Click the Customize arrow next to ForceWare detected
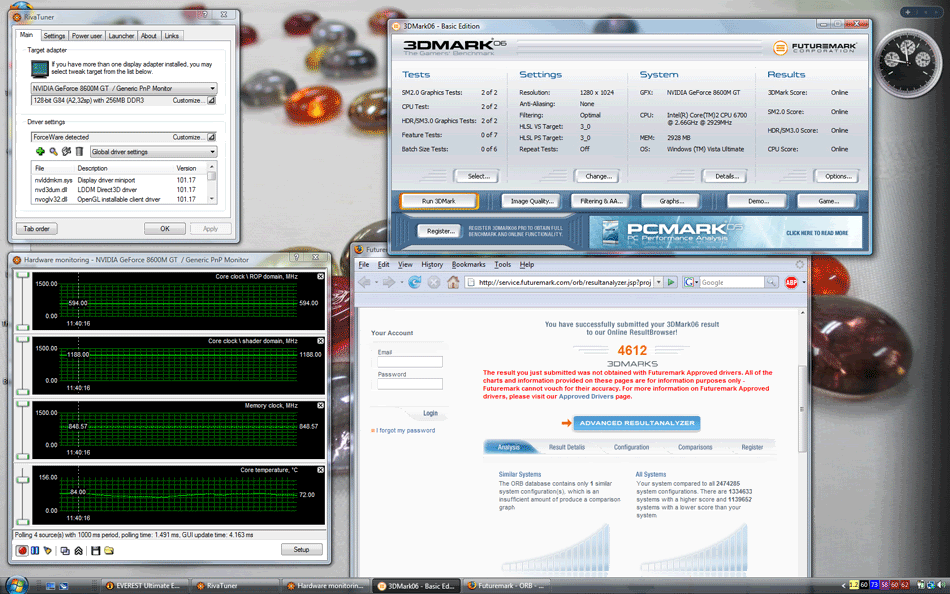Screen dimensions: 950x594 (211, 137)
